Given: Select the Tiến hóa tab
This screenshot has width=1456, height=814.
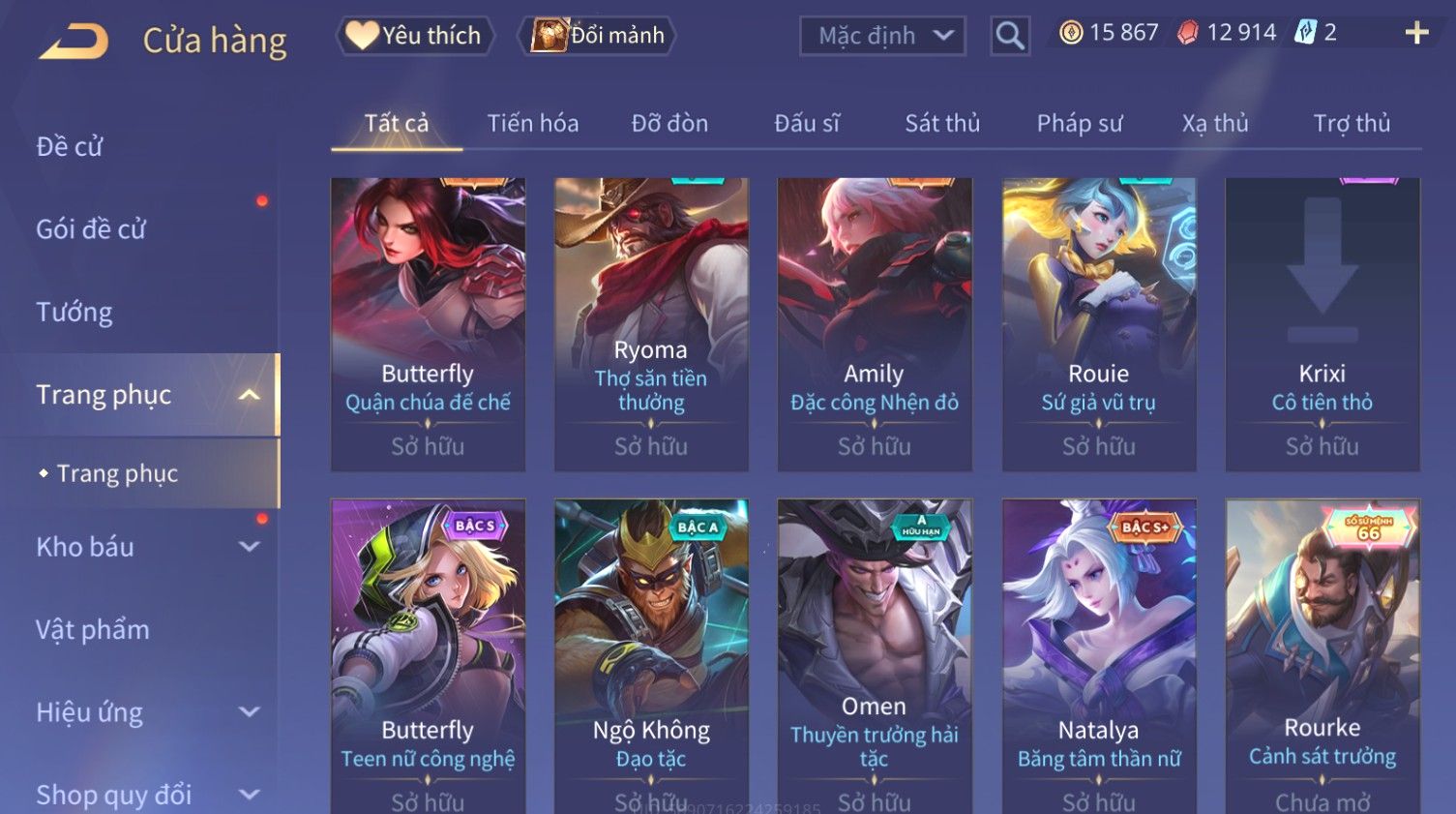Looking at the screenshot, I should tap(533, 123).
